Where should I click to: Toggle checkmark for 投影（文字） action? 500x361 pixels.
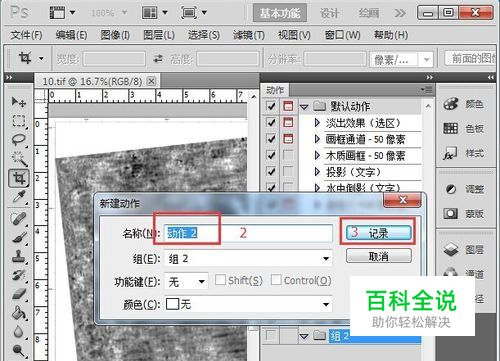271,171
